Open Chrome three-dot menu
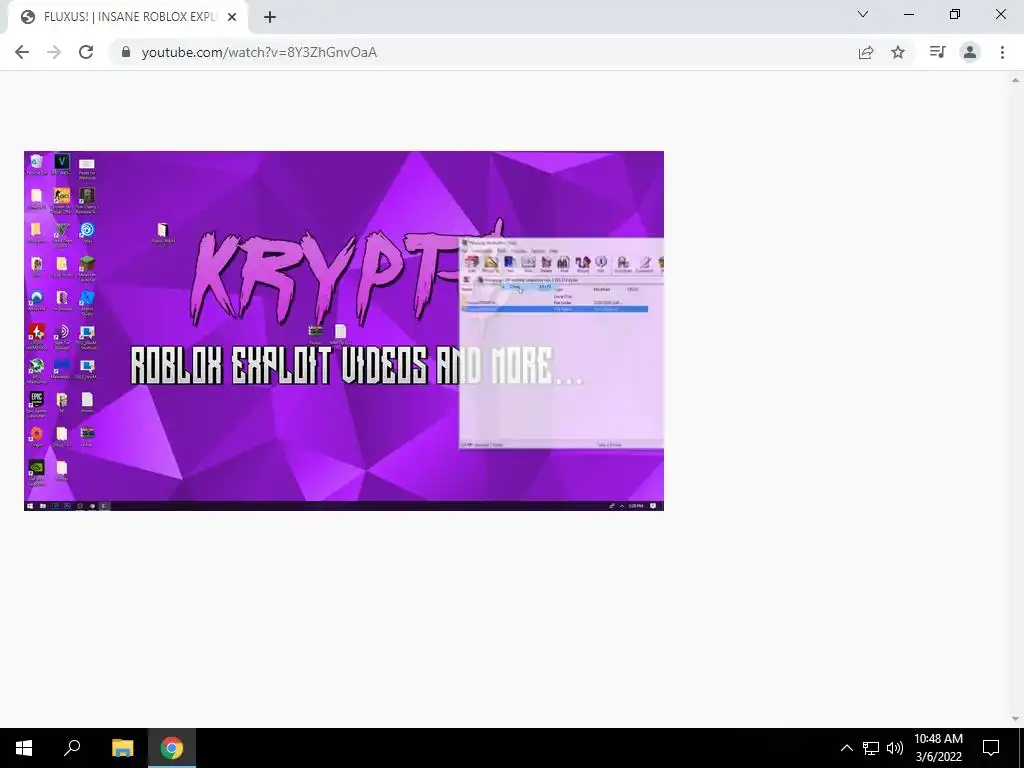The width and height of the screenshot is (1024, 768). point(1002,52)
